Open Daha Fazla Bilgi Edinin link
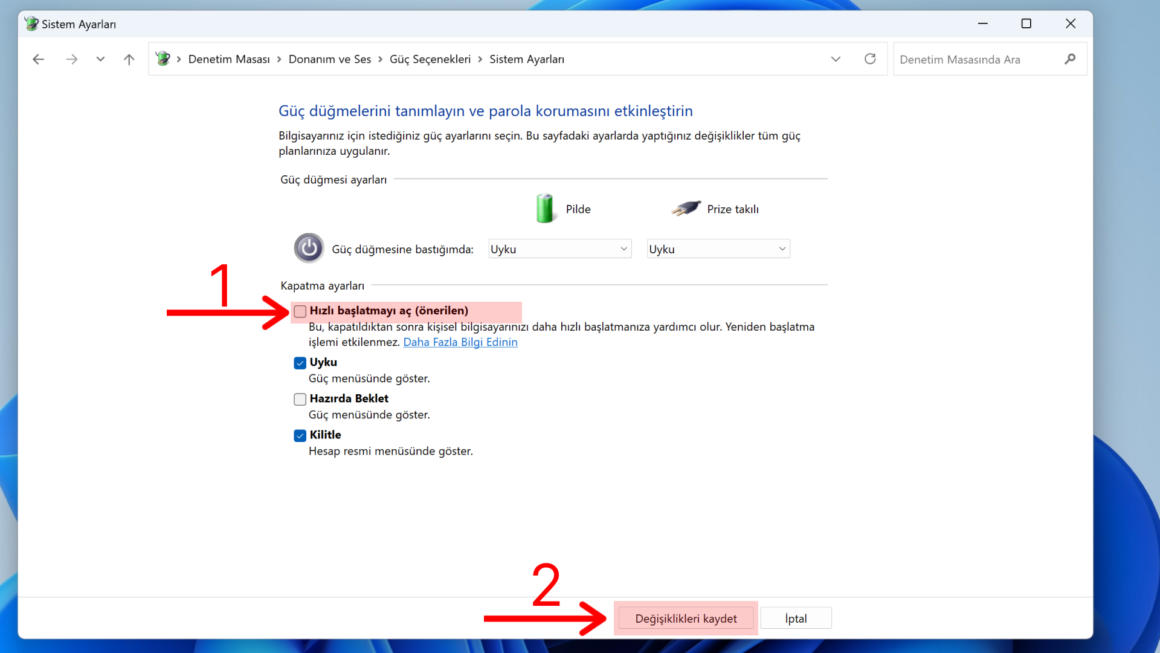The image size is (1160, 653). point(460,342)
